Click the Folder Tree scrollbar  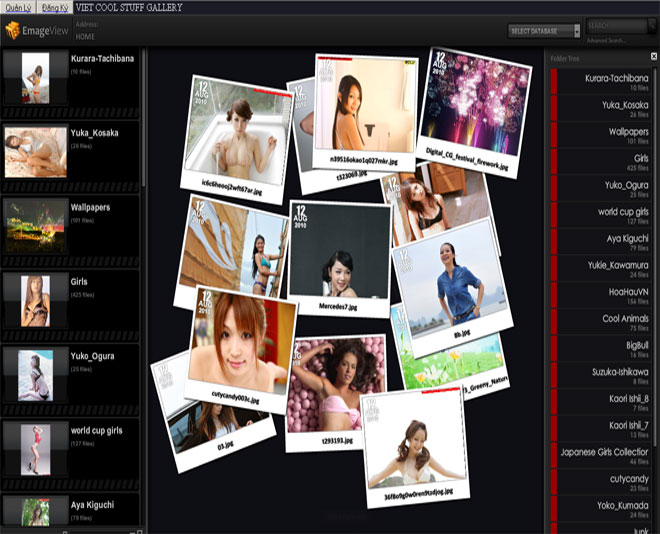[x=655, y=257]
